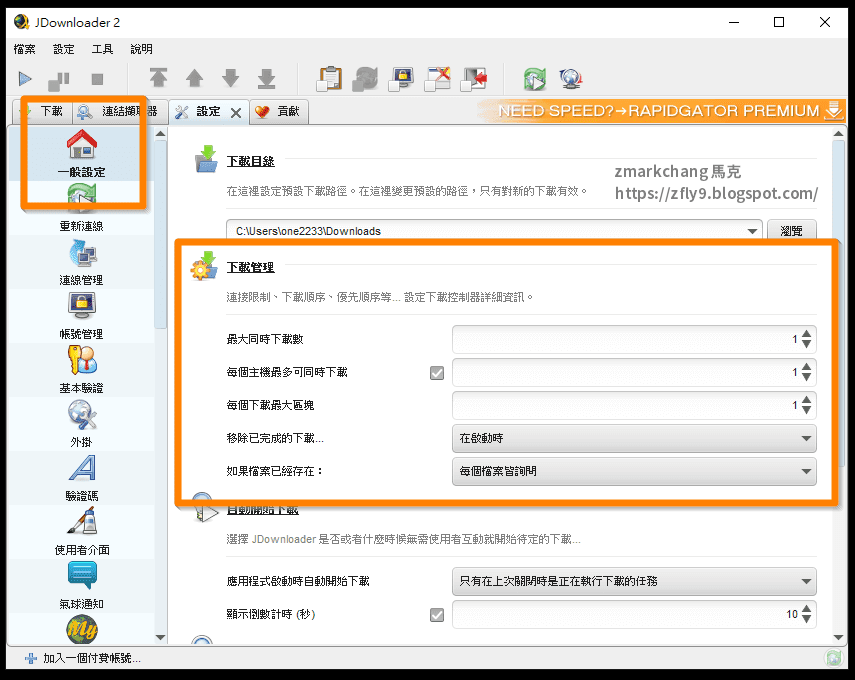This screenshot has height=680, width=855.
Task: Open 帳號管理 account manager in sidebar
Action: coord(82,316)
